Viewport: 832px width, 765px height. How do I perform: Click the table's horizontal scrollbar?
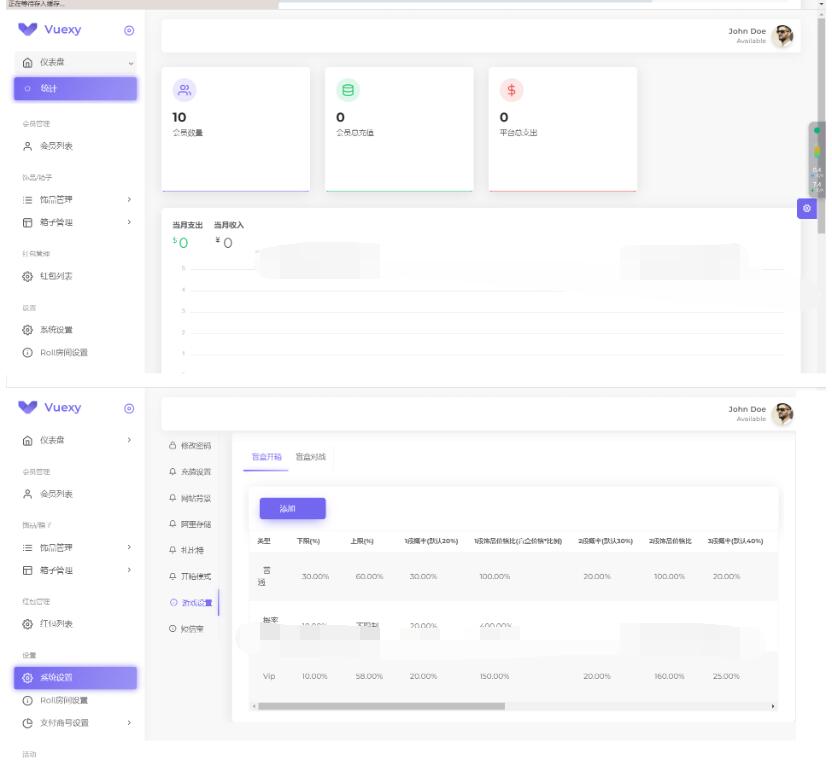click(x=380, y=706)
